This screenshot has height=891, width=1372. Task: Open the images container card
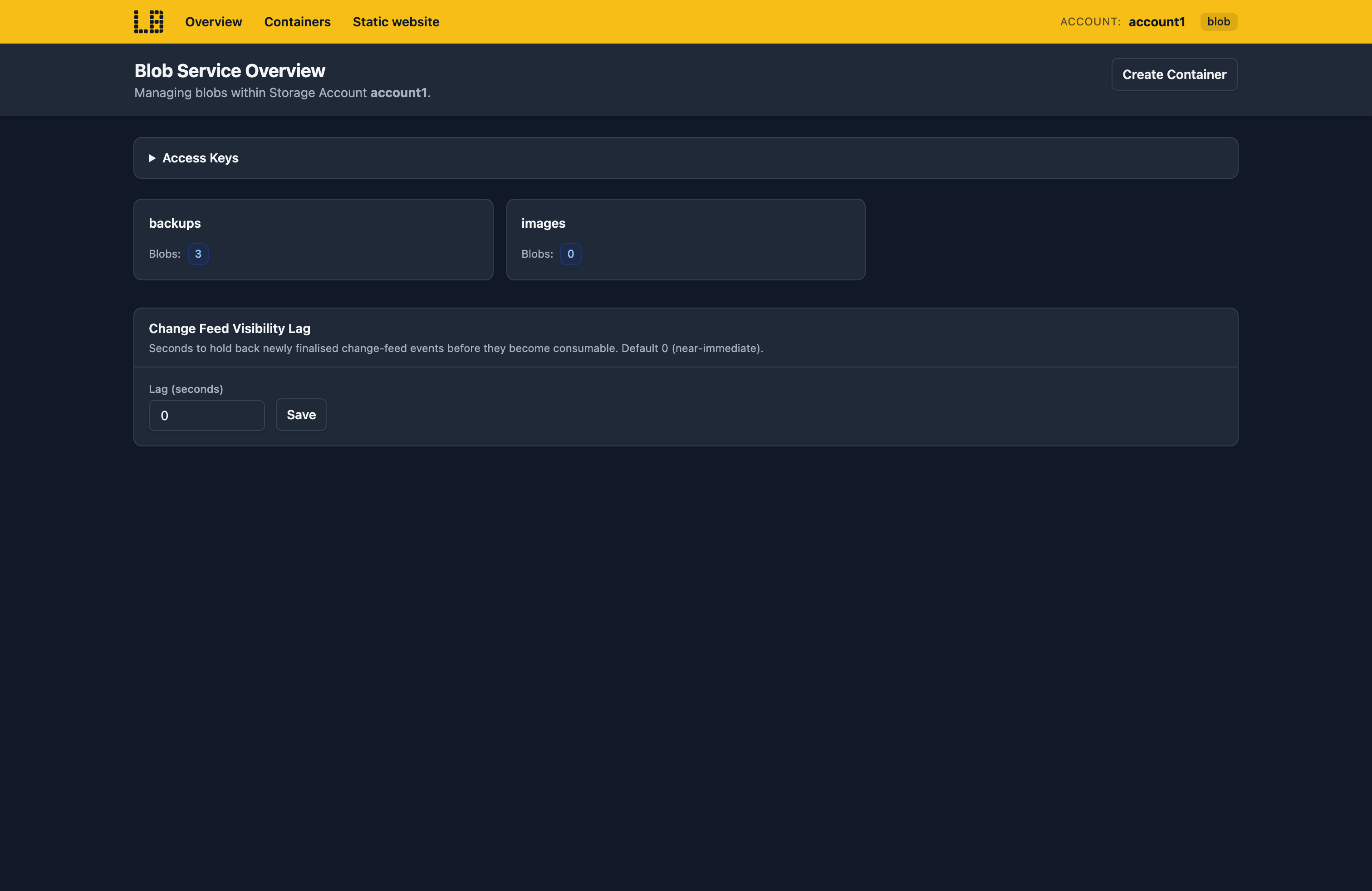[686, 240]
